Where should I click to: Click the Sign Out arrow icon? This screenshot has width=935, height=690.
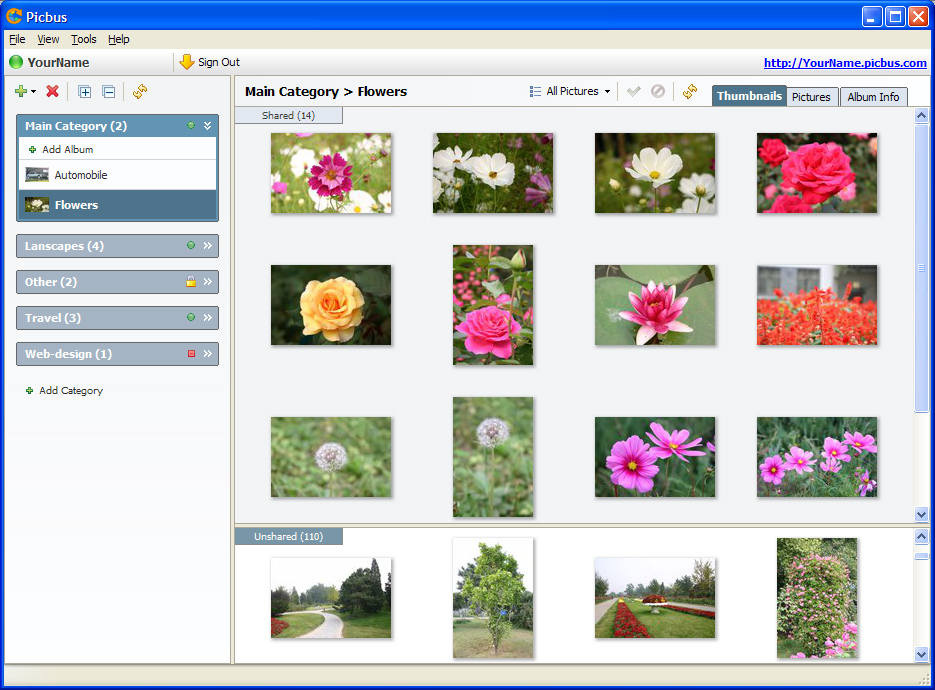pyautogui.click(x=187, y=62)
